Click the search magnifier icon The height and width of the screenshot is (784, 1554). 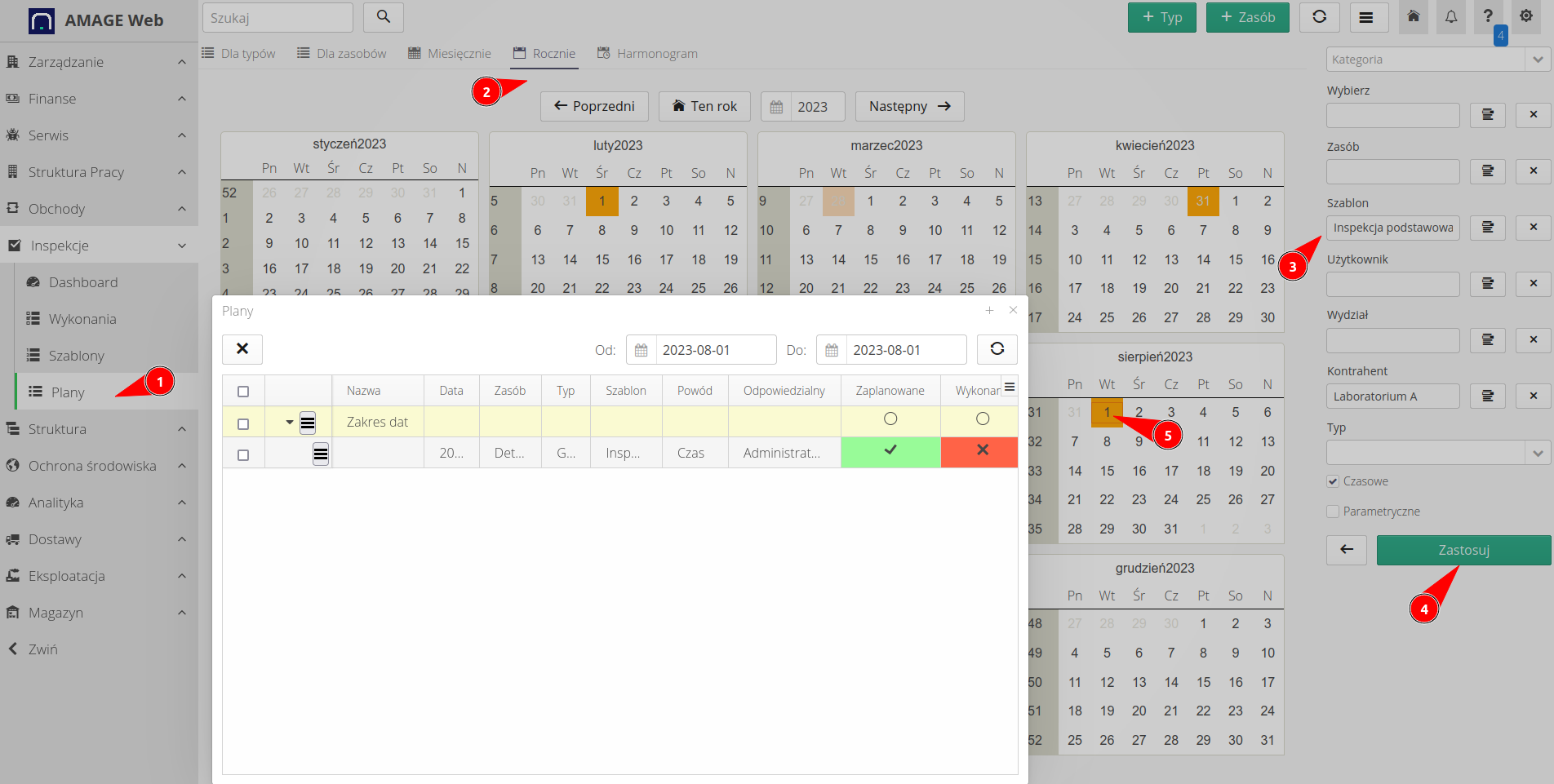(383, 17)
